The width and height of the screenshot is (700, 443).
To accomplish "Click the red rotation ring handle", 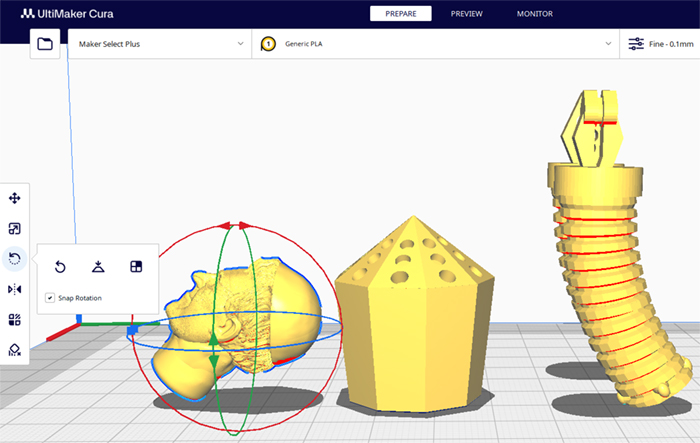I will (235, 226).
